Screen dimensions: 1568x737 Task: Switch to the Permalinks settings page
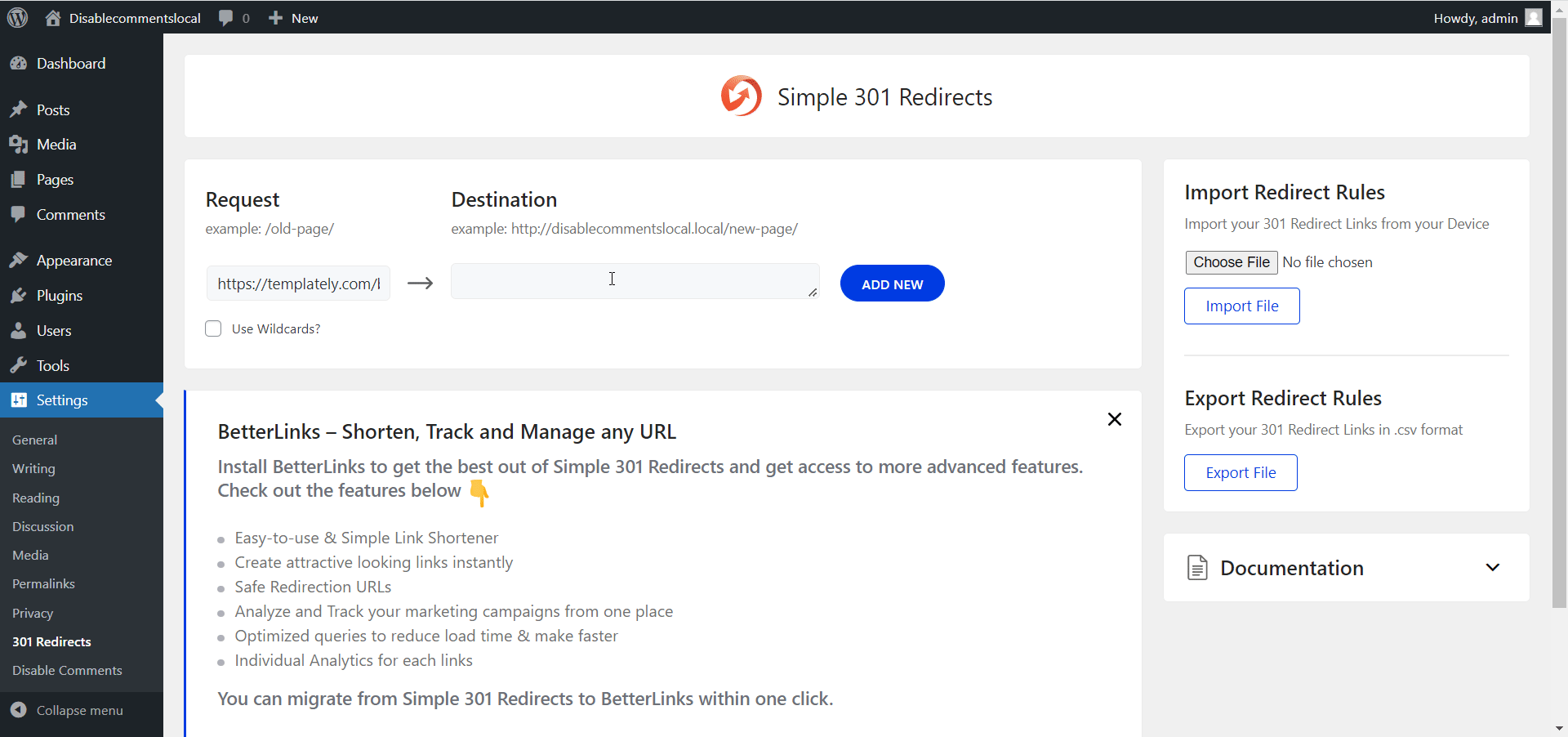pyautogui.click(x=43, y=583)
